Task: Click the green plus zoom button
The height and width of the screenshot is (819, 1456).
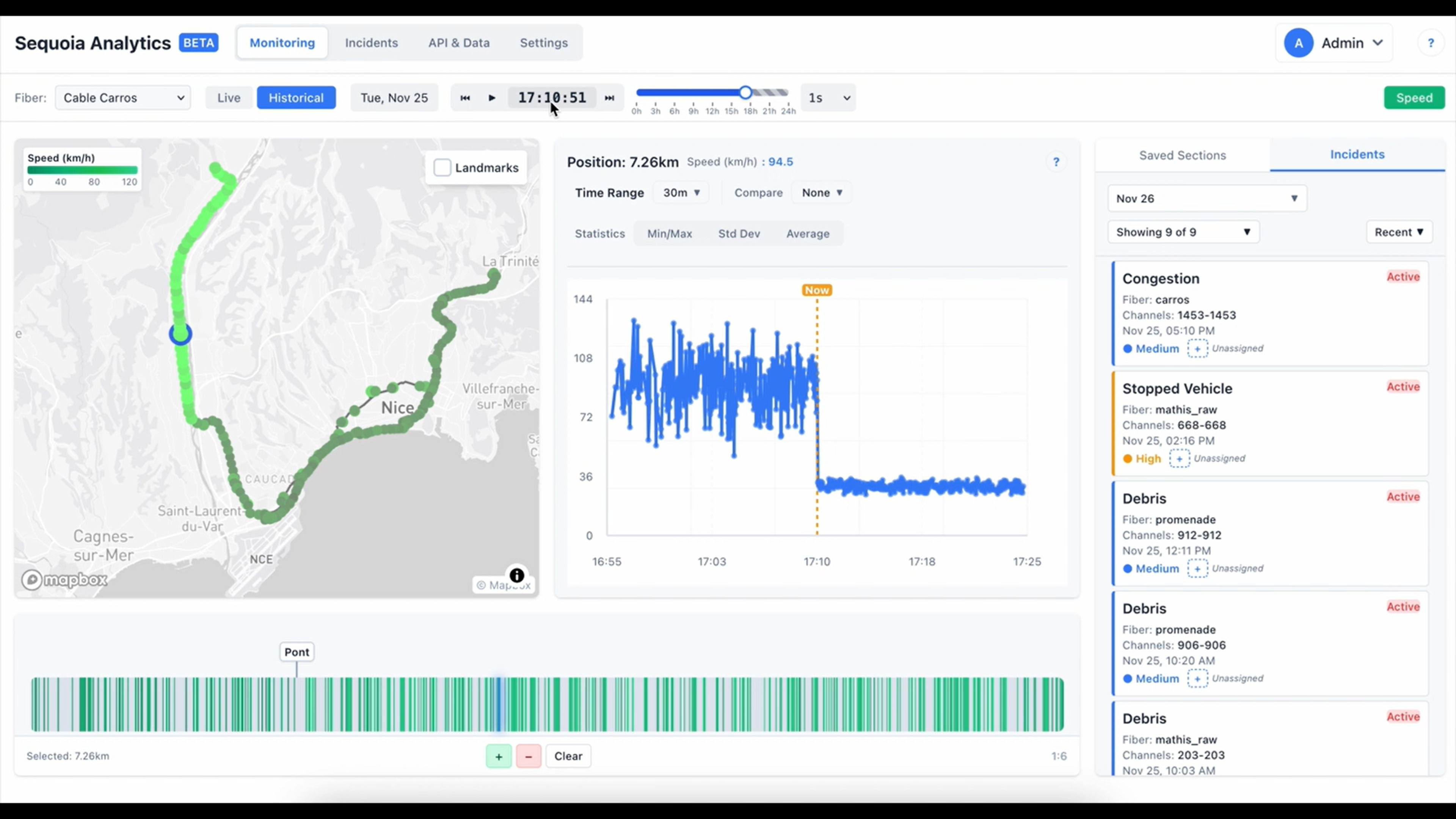Action: [x=499, y=756]
